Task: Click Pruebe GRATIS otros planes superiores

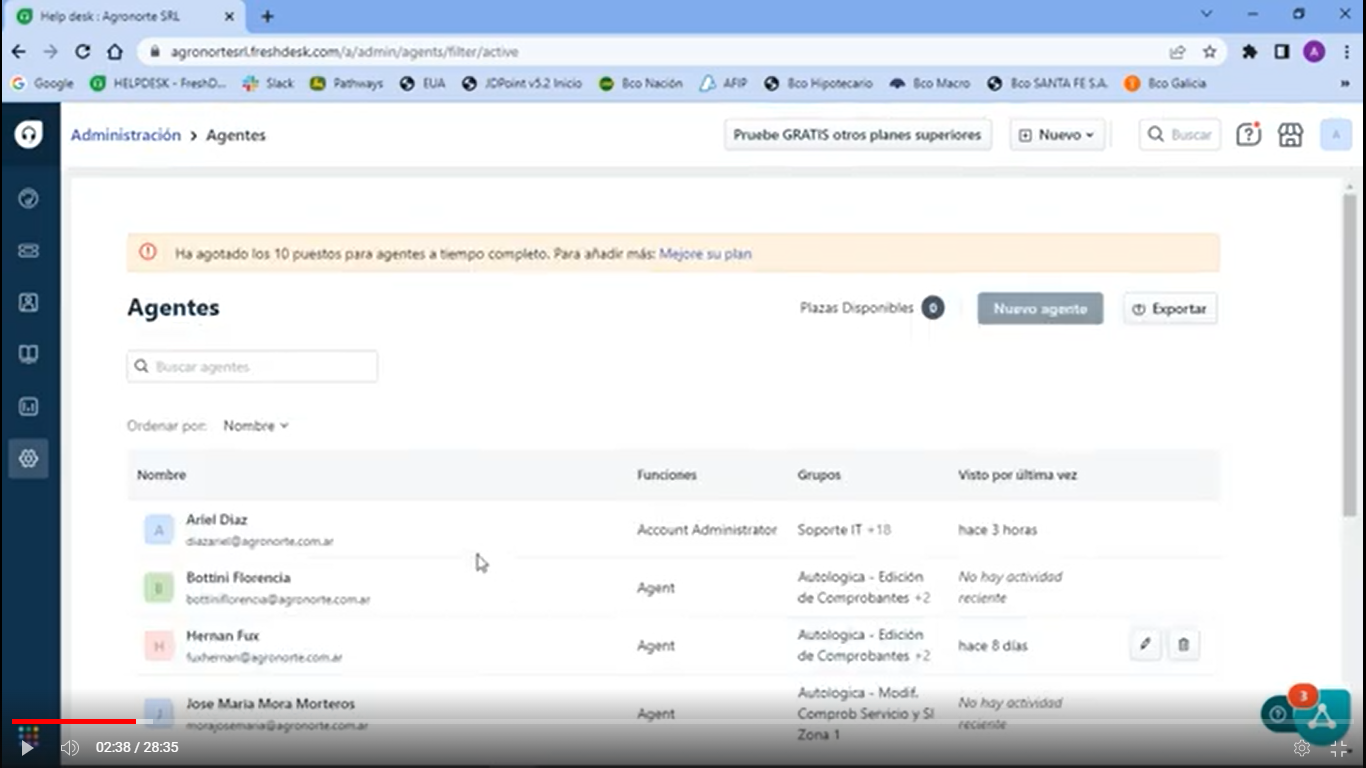Action: [x=858, y=135]
